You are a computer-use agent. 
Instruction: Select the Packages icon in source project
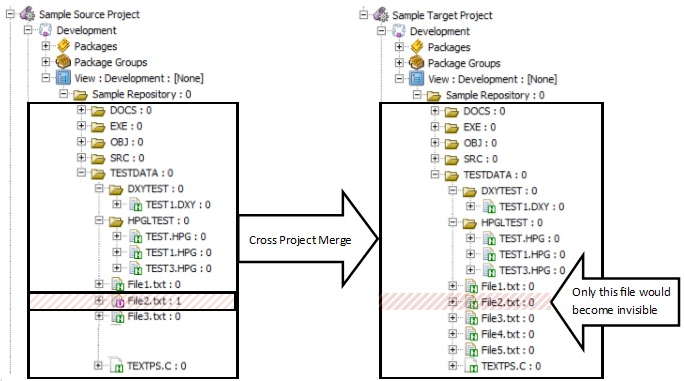(x=64, y=46)
